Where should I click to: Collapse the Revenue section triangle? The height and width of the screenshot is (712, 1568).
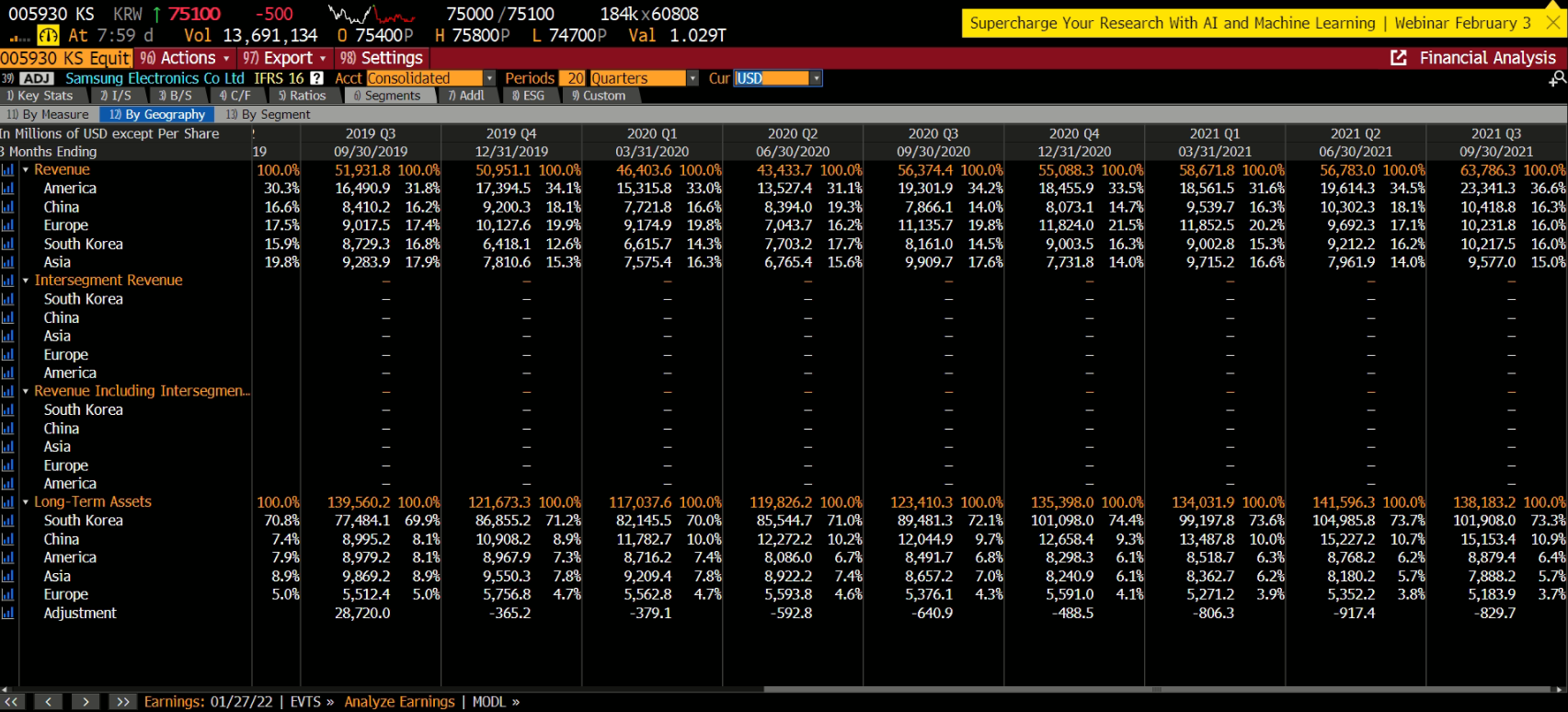pos(26,170)
